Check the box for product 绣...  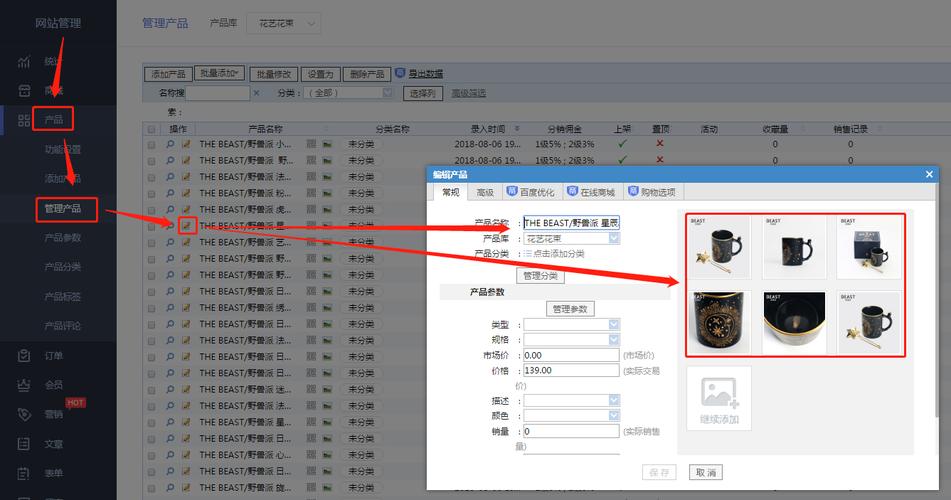(151, 309)
